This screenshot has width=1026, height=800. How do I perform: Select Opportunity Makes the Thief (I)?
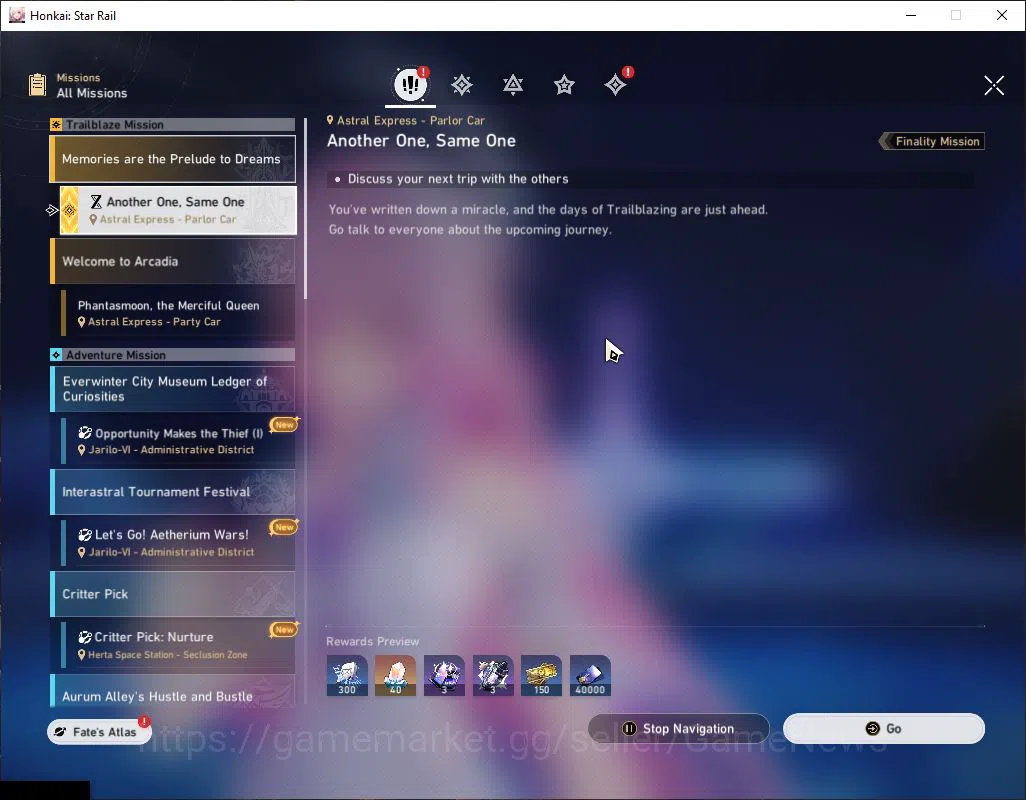178,441
